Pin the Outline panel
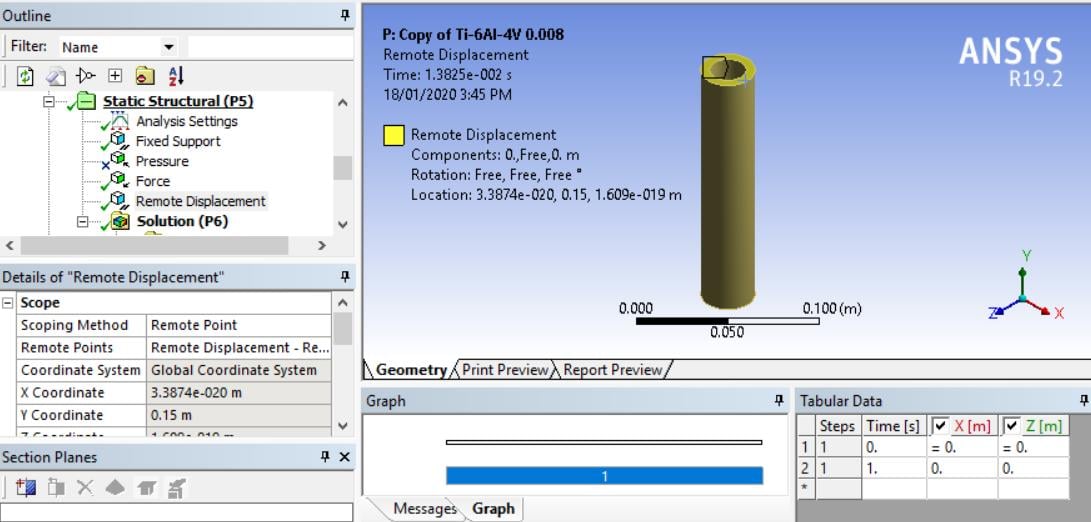The width and height of the screenshot is (1091, 522). tap(344, 15)
